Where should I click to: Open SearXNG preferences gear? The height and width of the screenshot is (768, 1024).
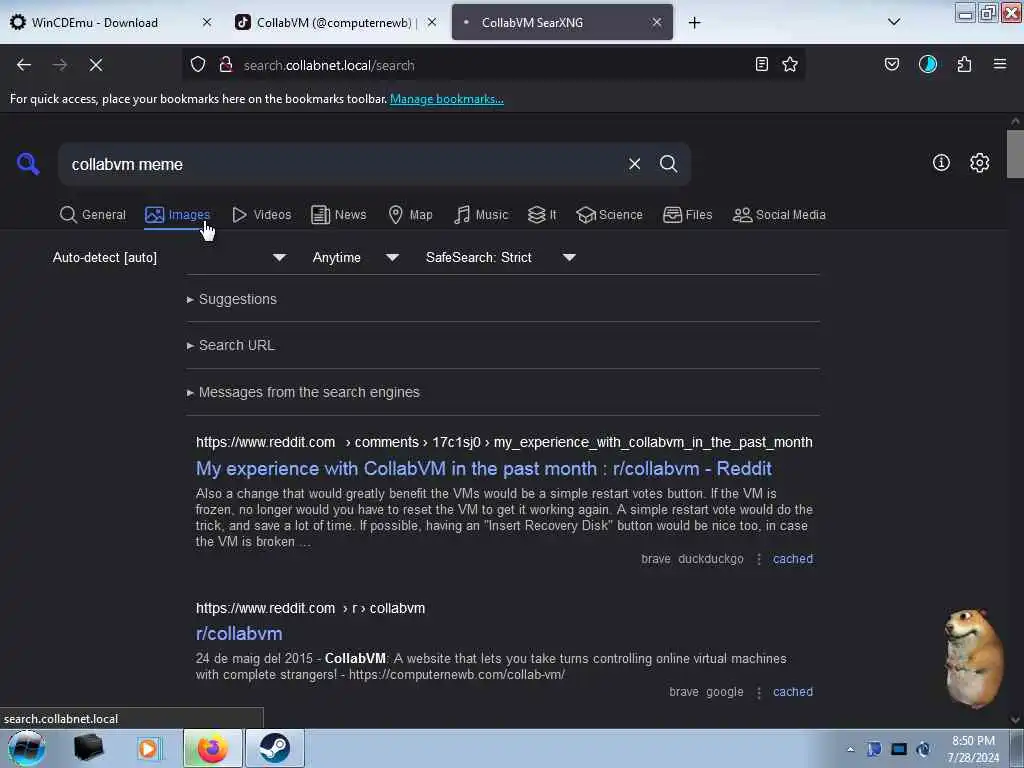pos(979,163)
